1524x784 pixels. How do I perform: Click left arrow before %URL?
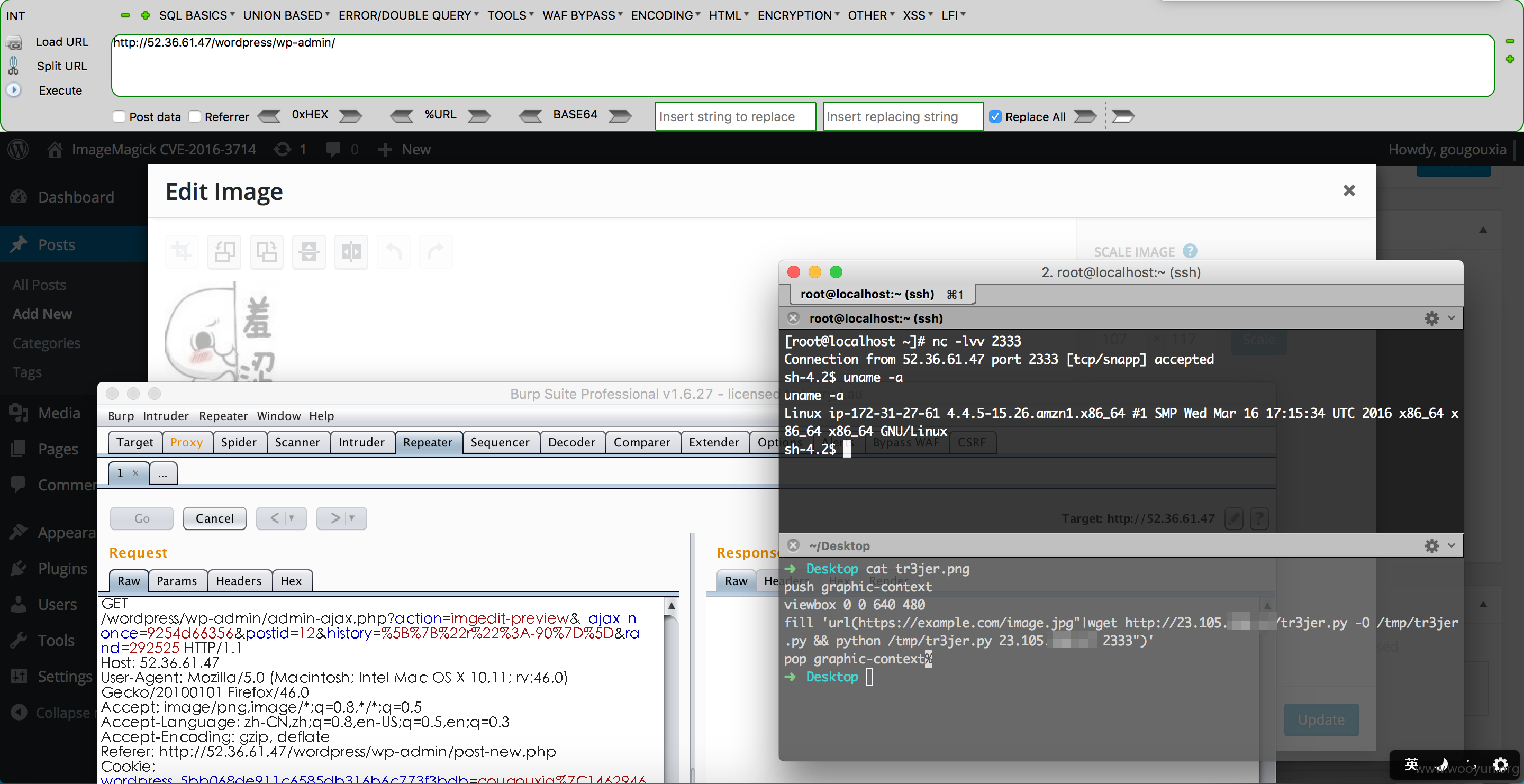click(x=402, y=116)
